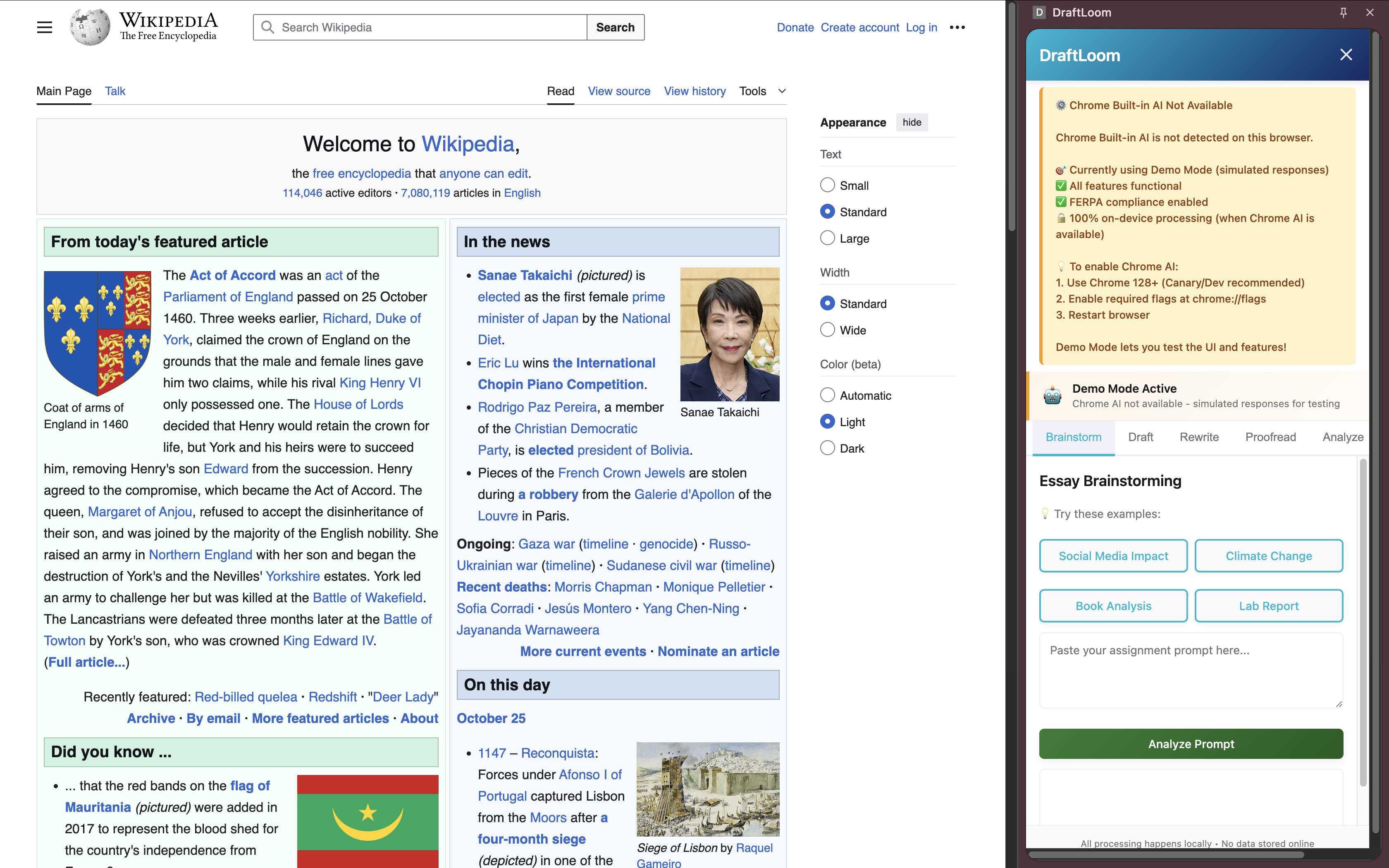Click the Demo Mode robot icon
Image resolution: width=1389 pixels, height=868 pixels.
[x=1052, y=396]
